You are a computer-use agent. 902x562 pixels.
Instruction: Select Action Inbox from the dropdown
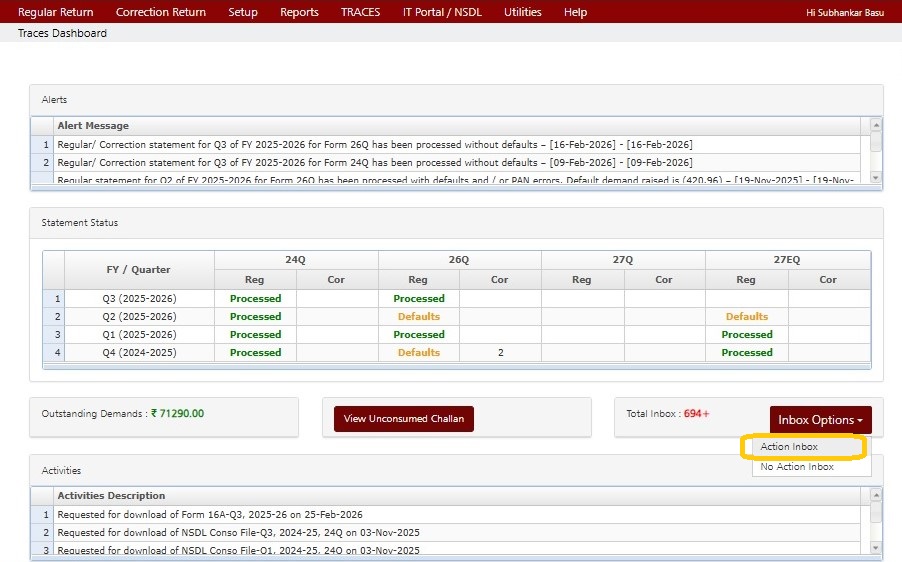789,447
